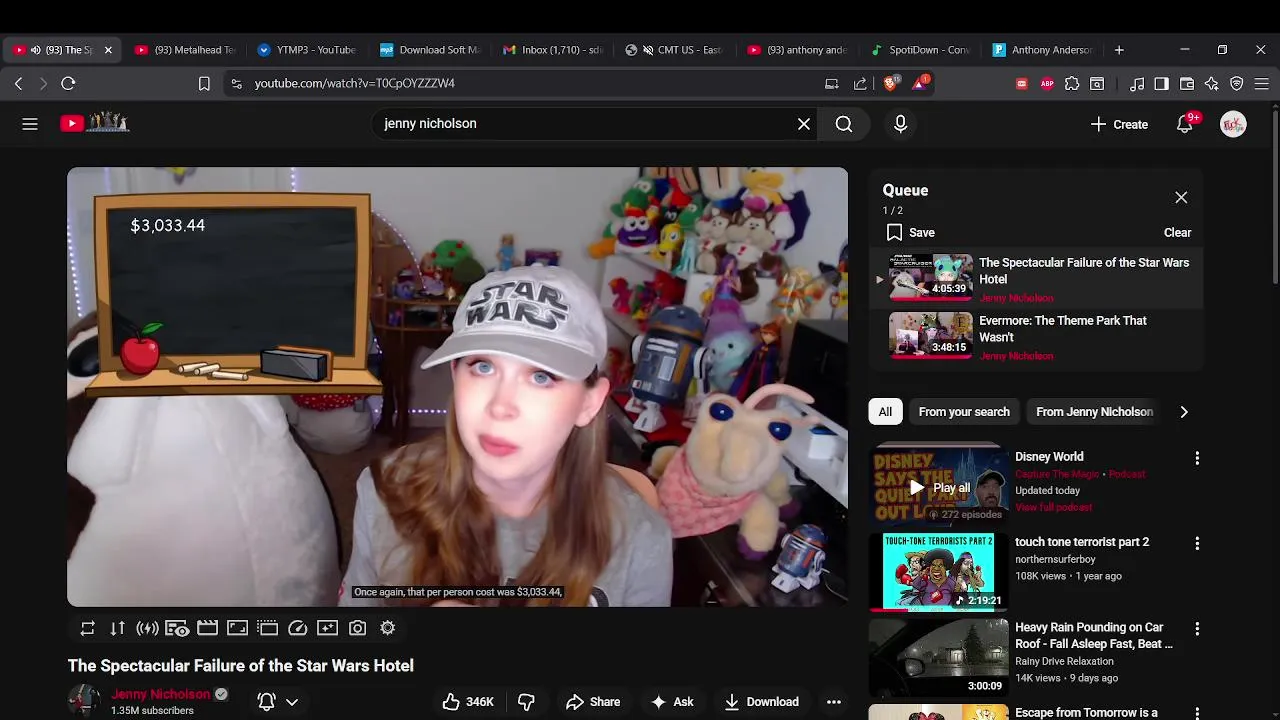This screenshot has height=720, width=1280.
Task: Open Jenny Nicholson's channel avatar
Action: [84, 701]
